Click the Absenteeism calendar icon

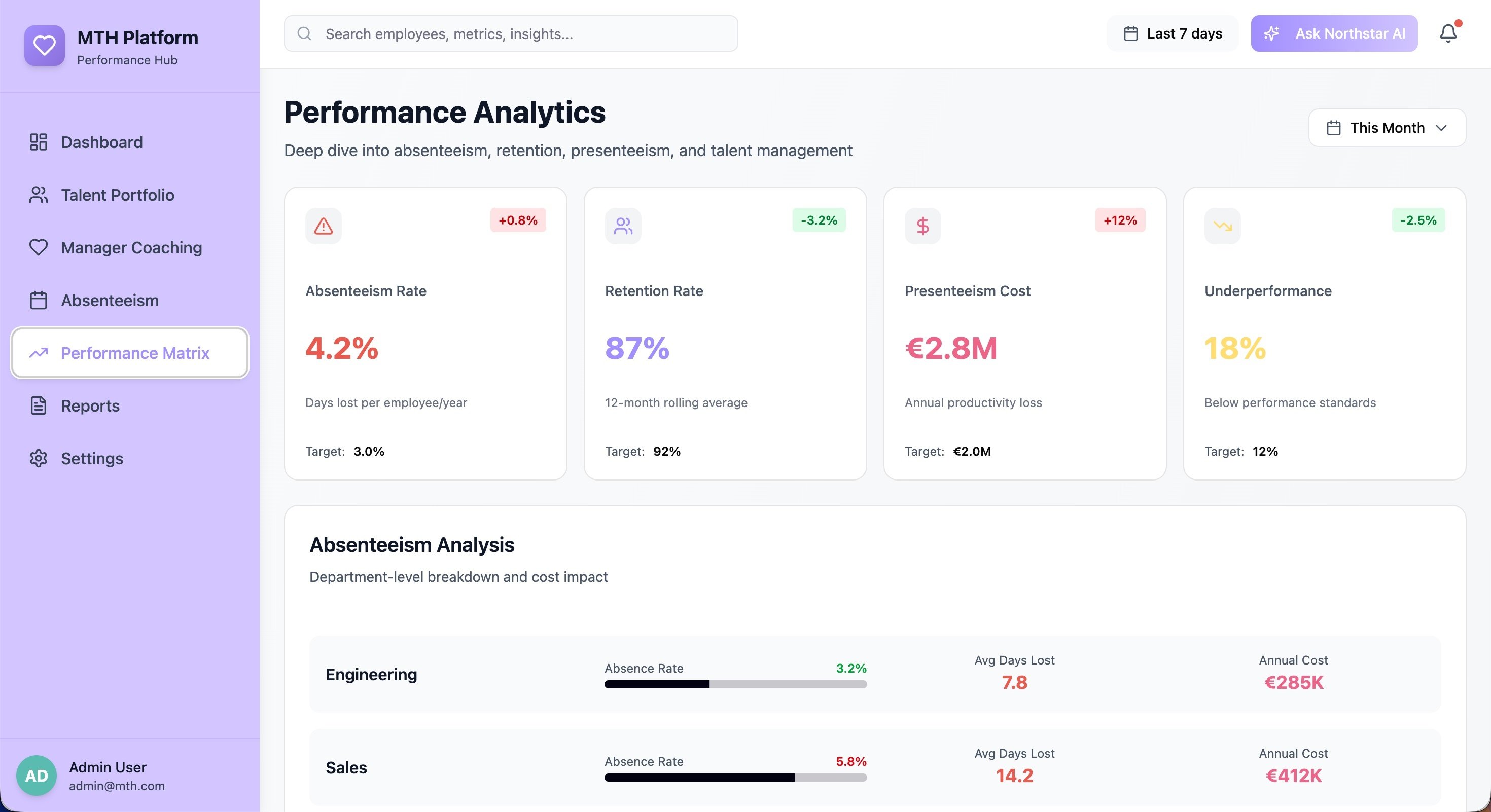[38, 300]
